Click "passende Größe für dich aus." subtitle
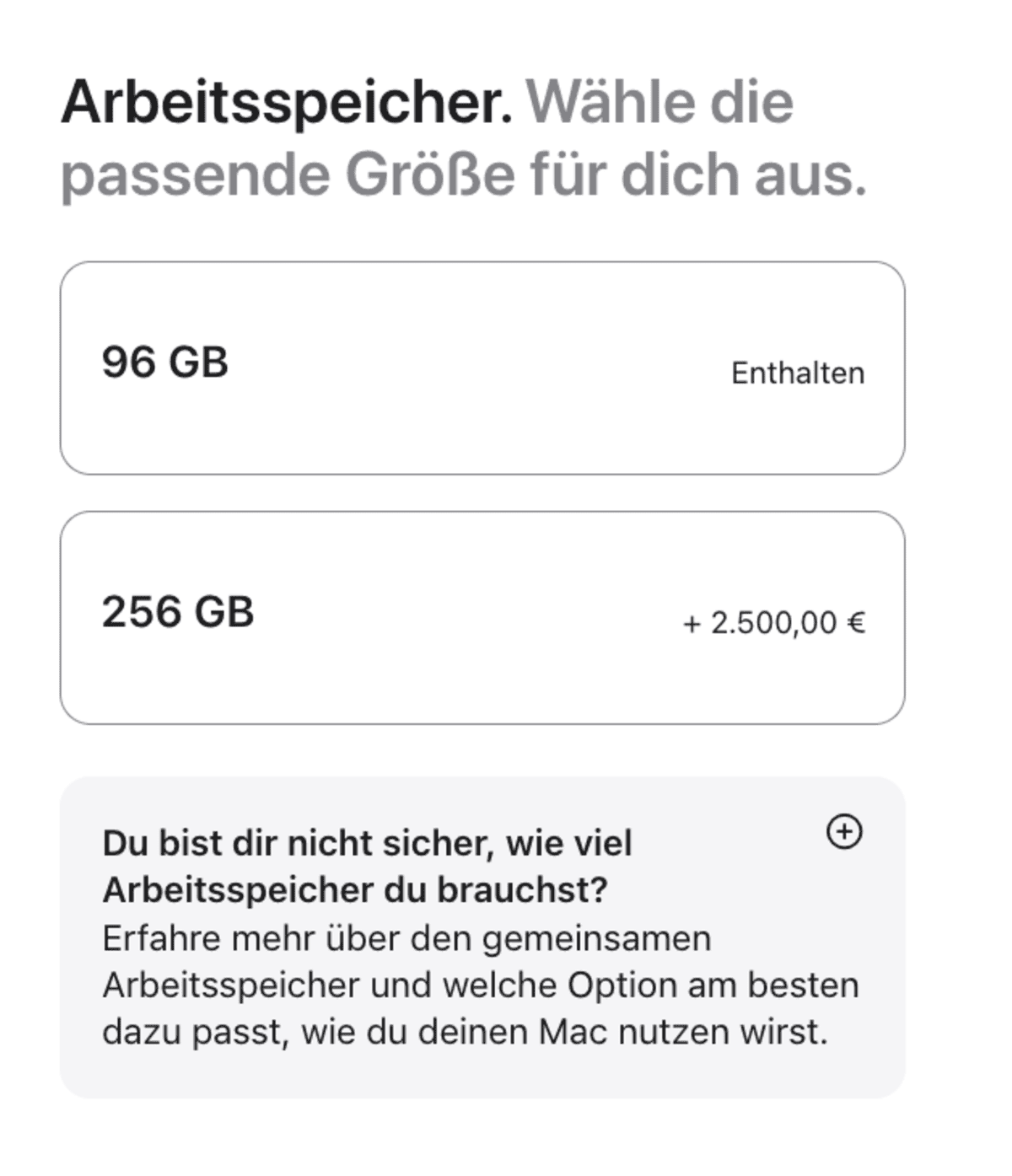This screenshot has width=1012, height=1176. point(463,175)
